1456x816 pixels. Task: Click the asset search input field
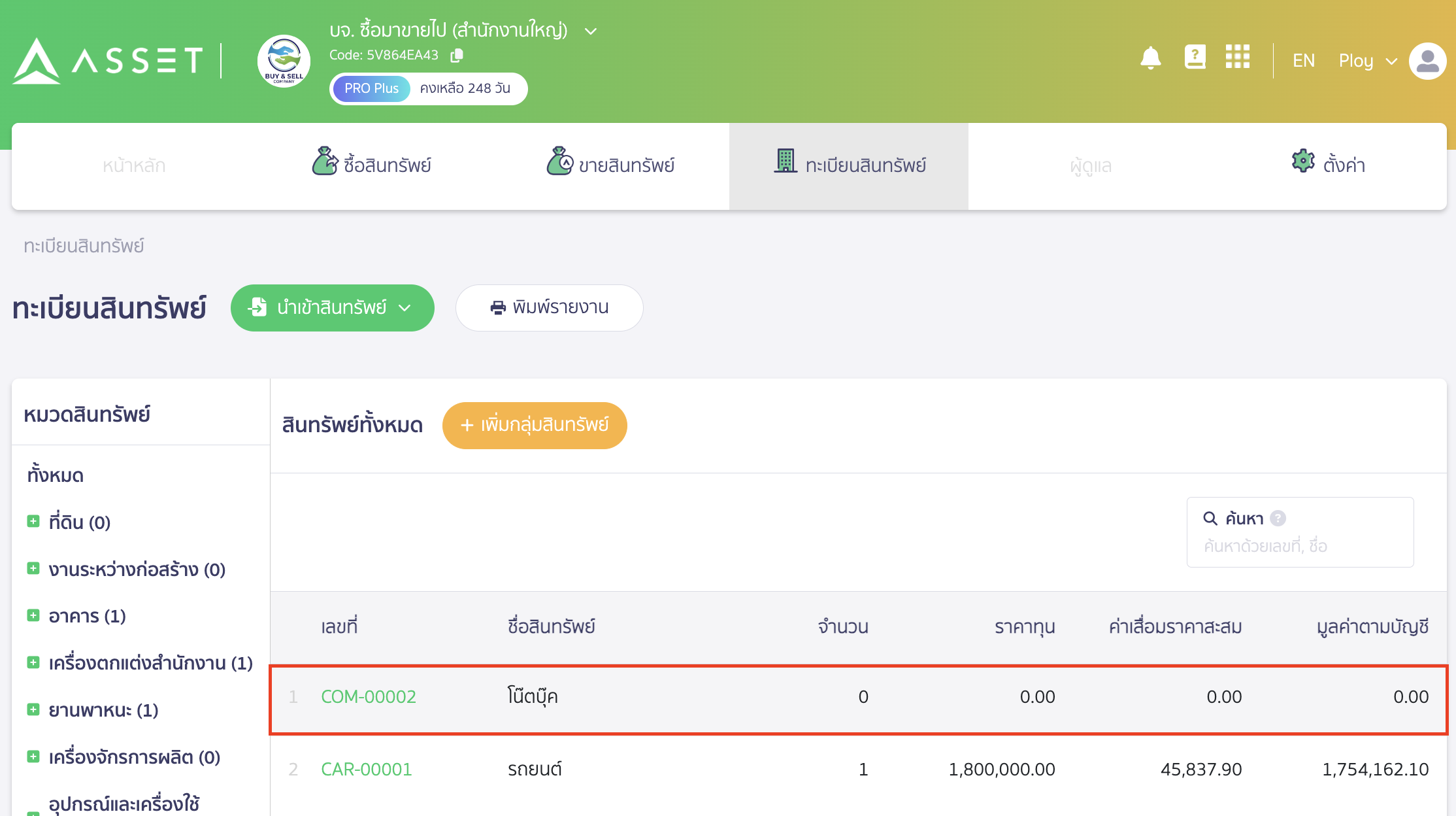tap(1299, 546)
